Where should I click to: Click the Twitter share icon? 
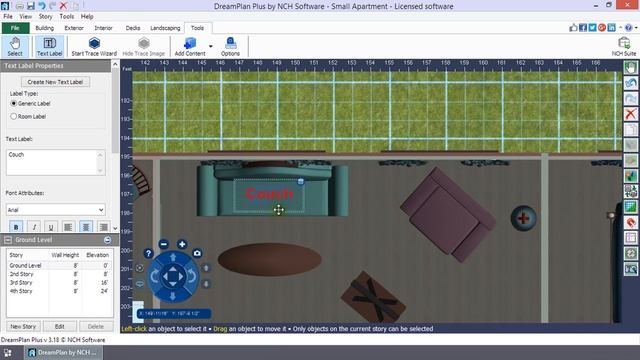(592, 28)
